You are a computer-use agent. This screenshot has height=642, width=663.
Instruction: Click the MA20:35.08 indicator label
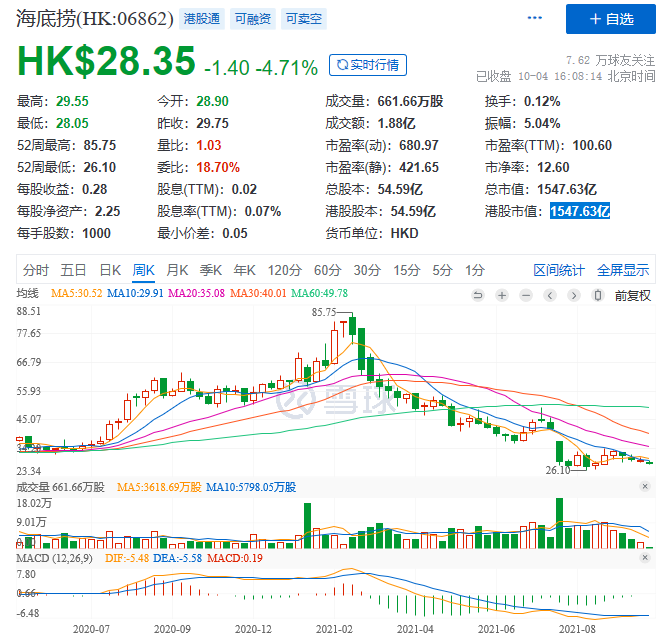tap(196, 293)
